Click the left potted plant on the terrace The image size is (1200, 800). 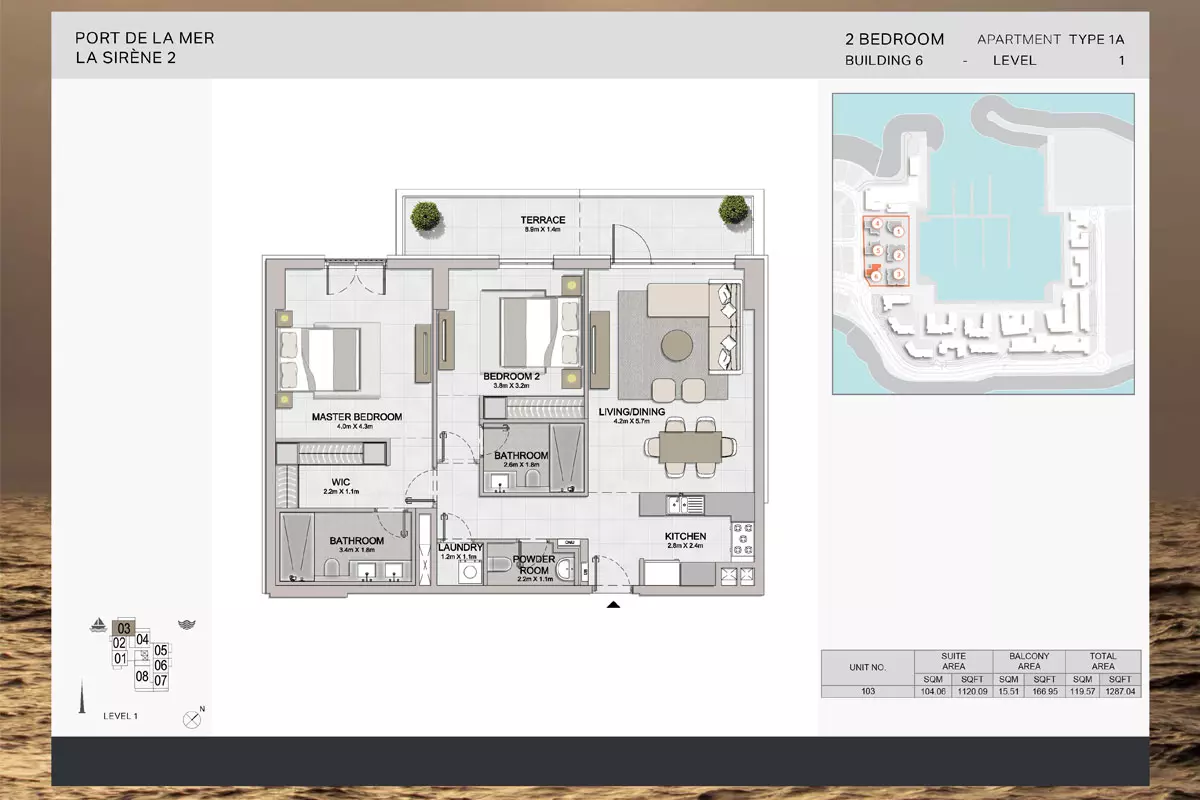427,215
